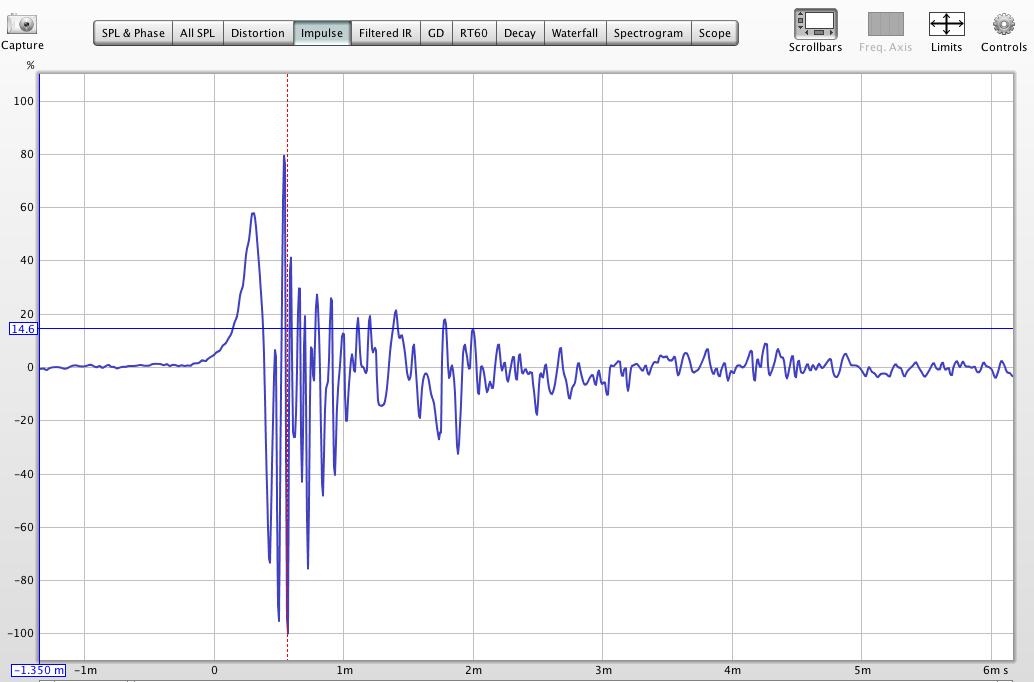Viewport: 1034px width, 682px height.
Task: Switch to the SPL & Phase tab
Action: pos(133,33)
